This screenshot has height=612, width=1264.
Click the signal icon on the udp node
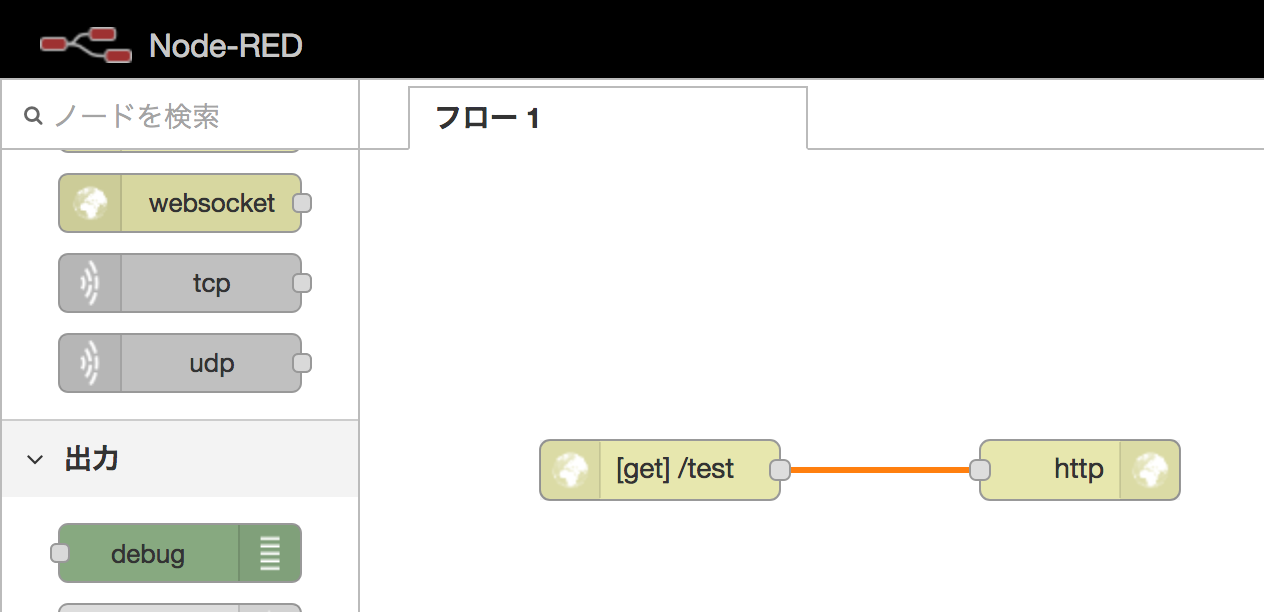pyautogui.click(x=91, y=363)
